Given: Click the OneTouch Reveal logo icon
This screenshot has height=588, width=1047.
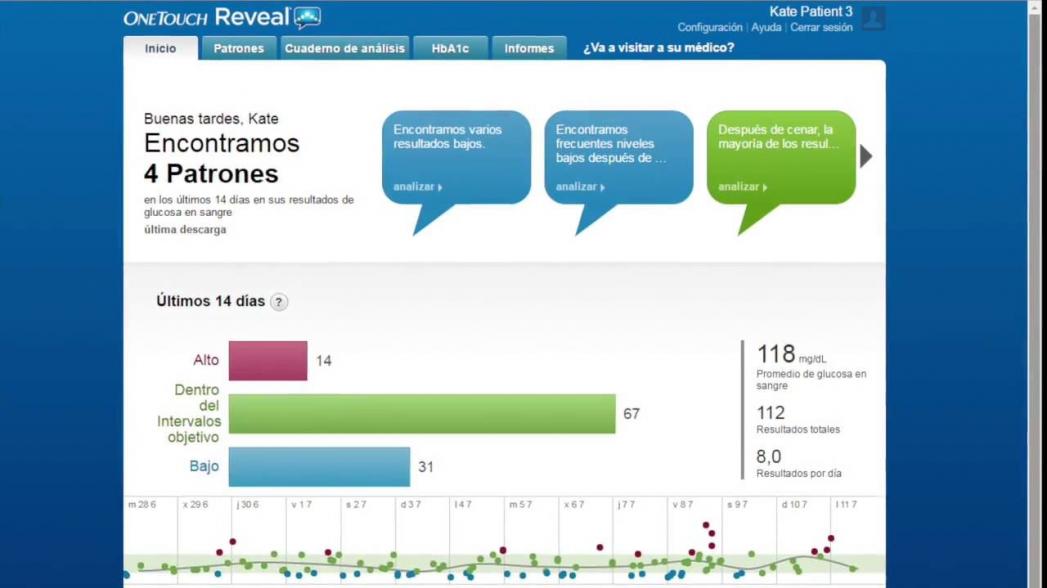Looking at the screenshot, I should tap(307, 18).
